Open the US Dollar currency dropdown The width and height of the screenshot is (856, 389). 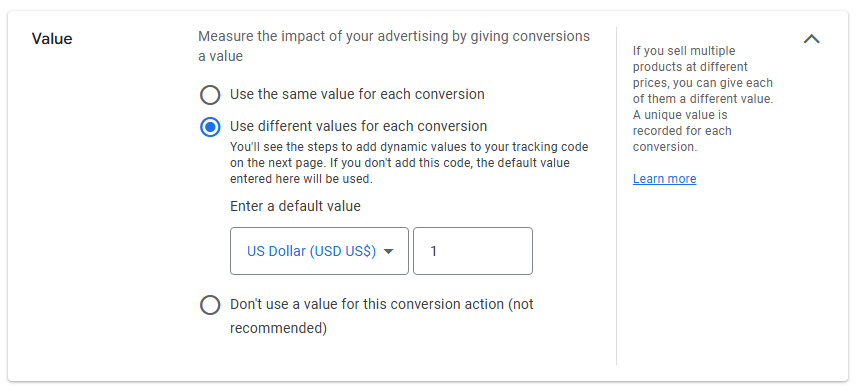coord(319,251)
